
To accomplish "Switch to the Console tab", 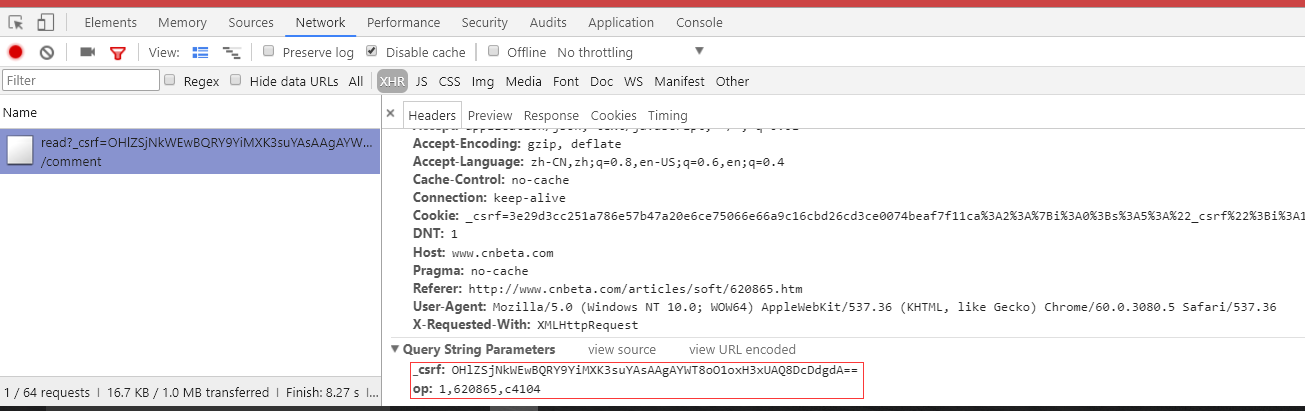I will 699,22.
